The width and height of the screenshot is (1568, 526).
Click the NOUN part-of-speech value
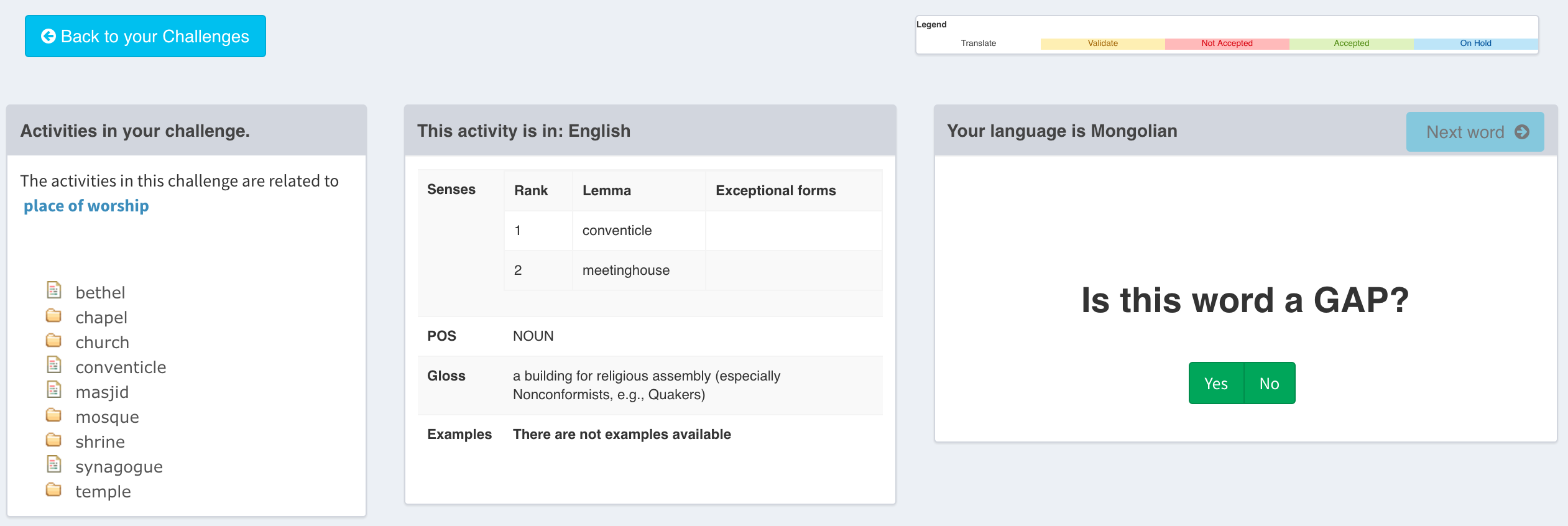533,336
